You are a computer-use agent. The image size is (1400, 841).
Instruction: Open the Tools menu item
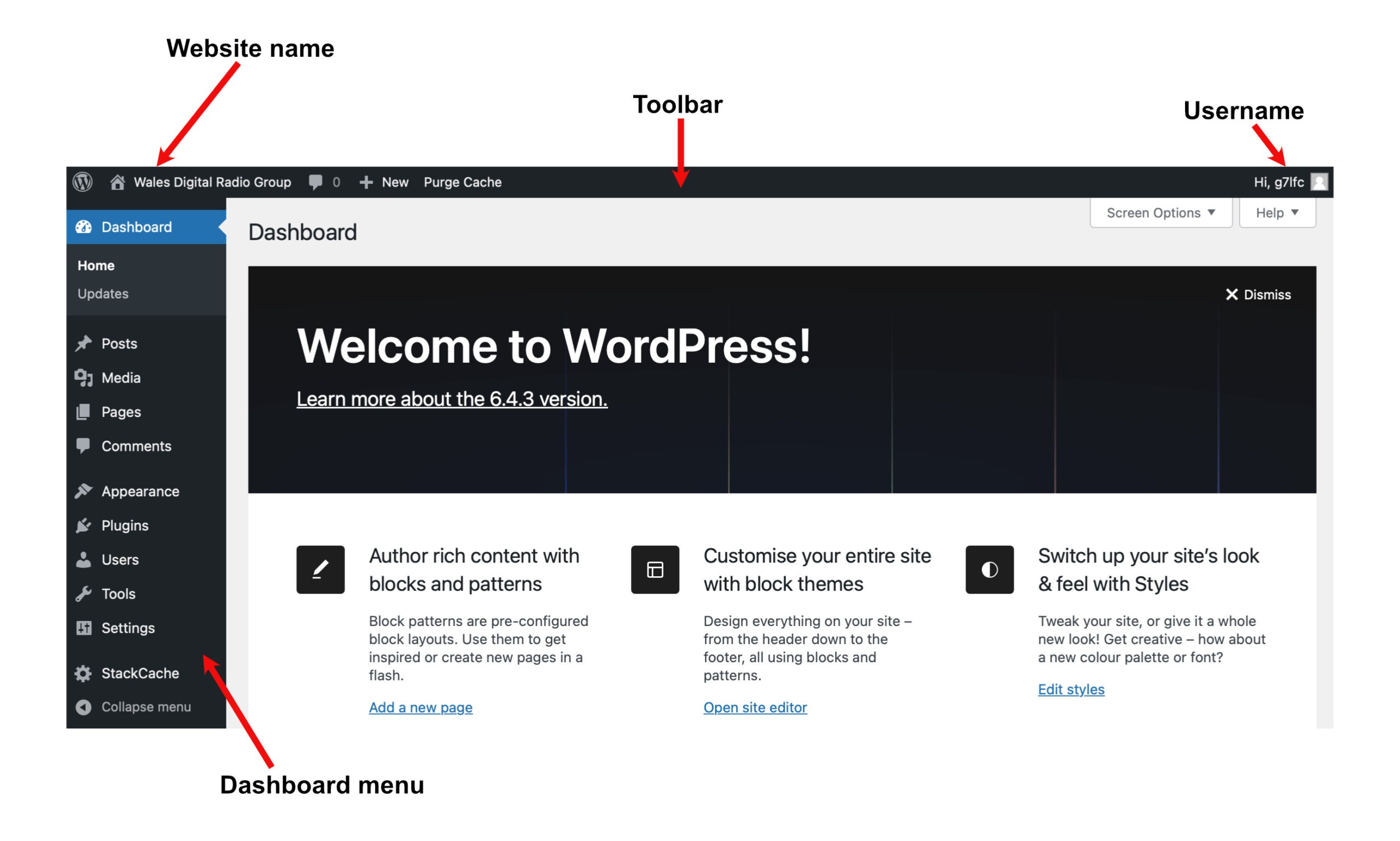pos(146,593)
